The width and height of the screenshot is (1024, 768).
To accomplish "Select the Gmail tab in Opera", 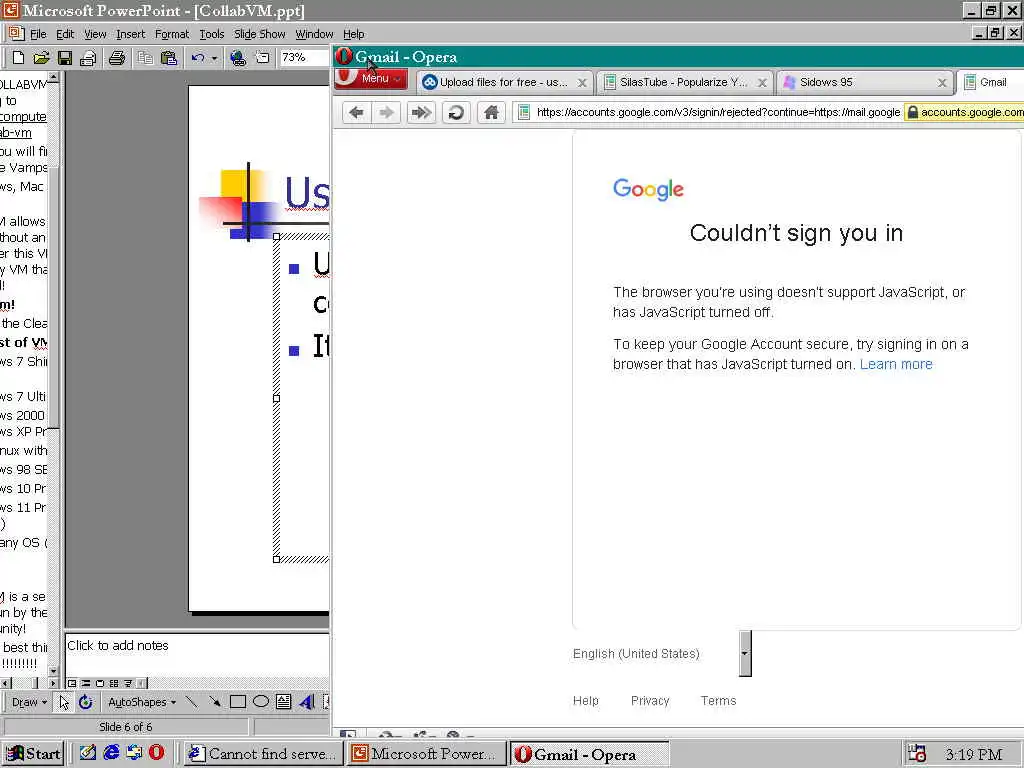I will (x=990, y=82).
